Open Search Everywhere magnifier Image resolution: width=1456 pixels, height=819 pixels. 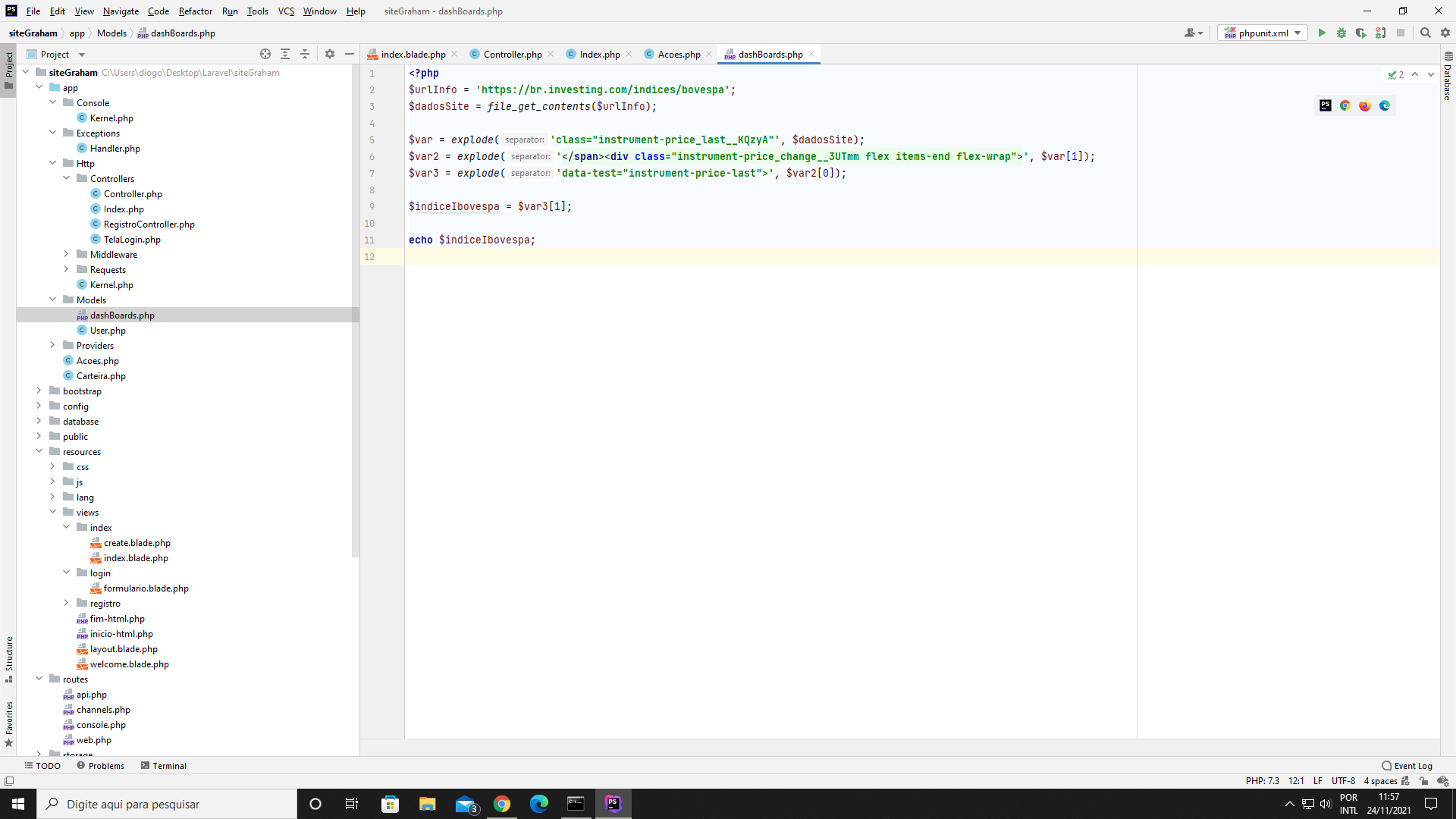1426,33
